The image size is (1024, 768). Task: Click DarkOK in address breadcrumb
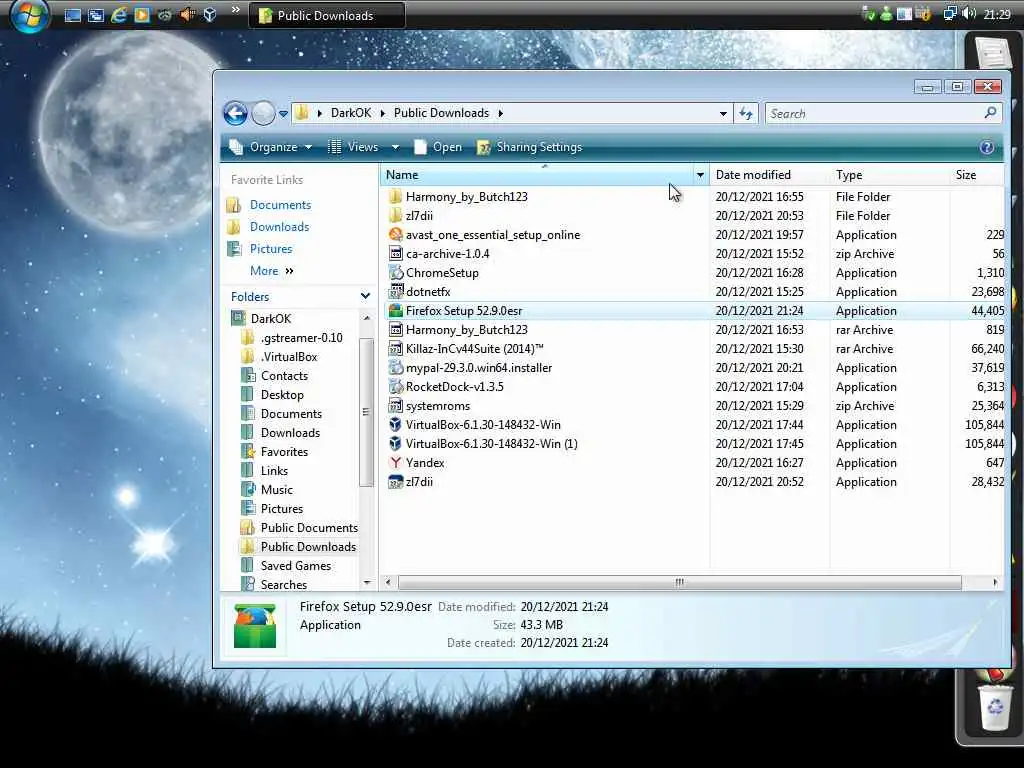(x=351, y=113)
